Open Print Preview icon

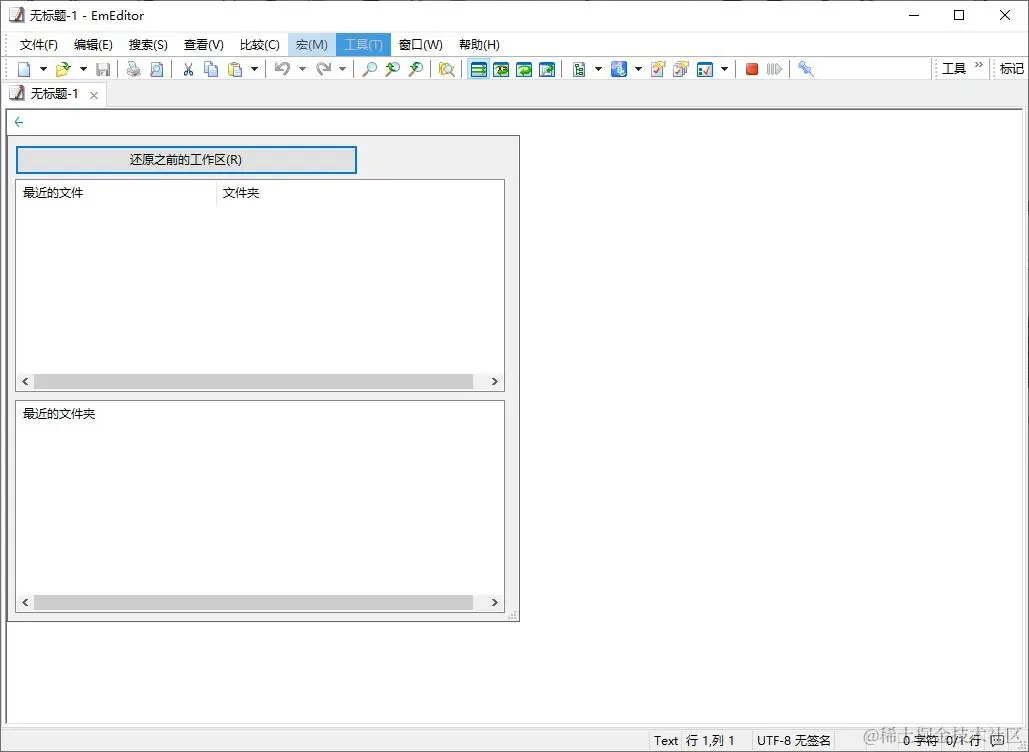click(x=157, y=69)
